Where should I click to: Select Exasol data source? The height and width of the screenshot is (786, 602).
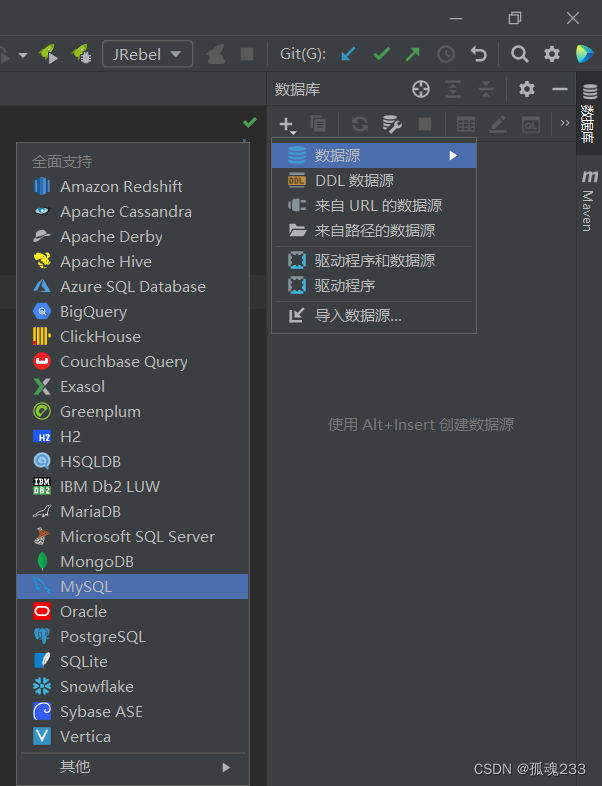[x=132, y=386]
